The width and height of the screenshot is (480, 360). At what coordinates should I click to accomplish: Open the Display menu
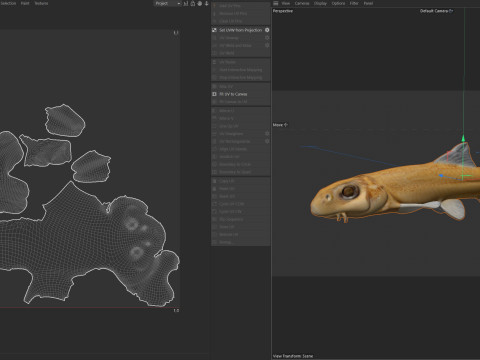tap(320, 3)
